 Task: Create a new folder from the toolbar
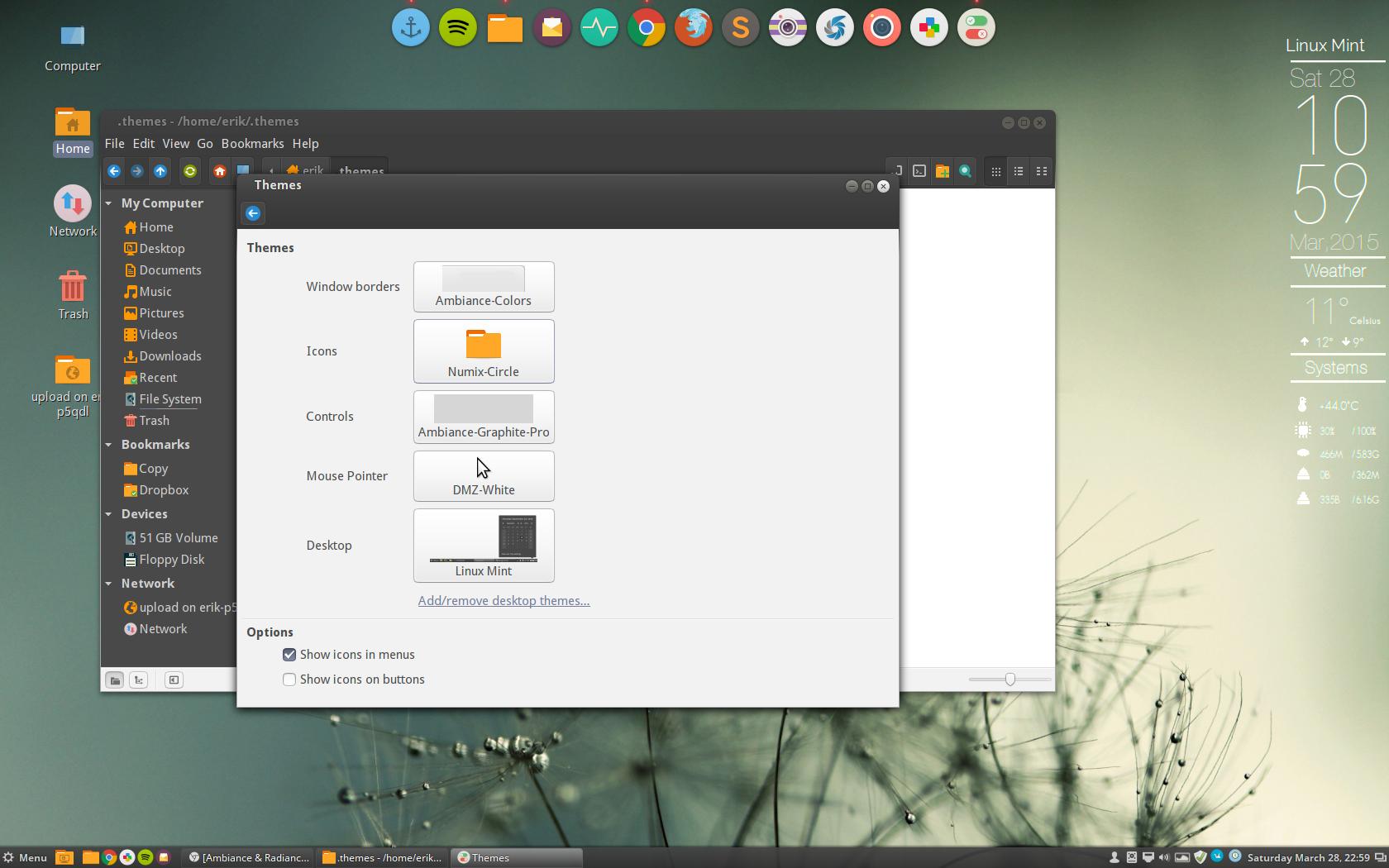coord(943,171)
